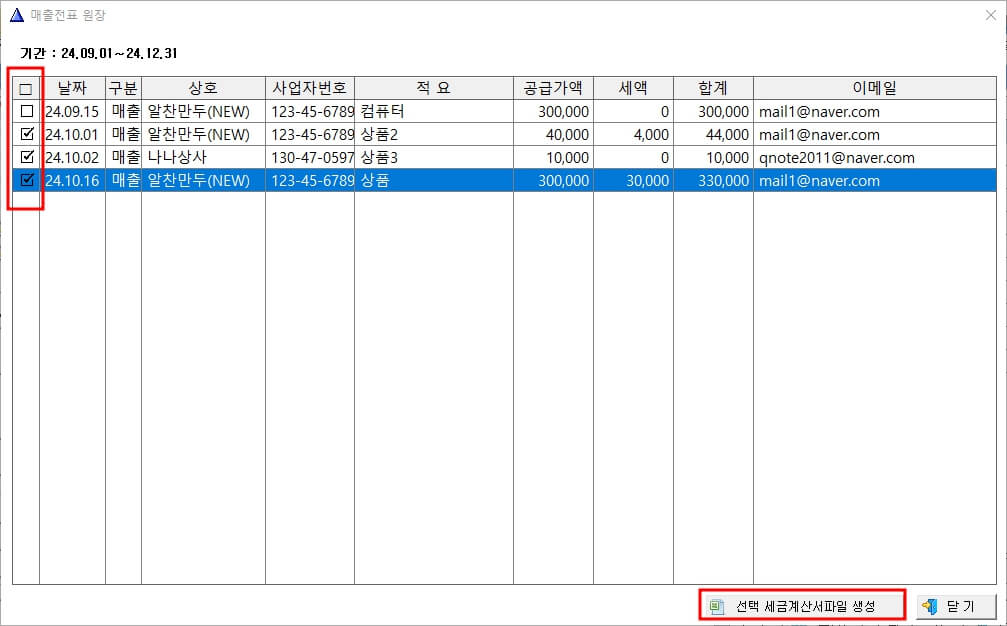This screenshot has height=626, width=1007.
Task: Click the 닫기 button
Action: (x=956, y=605)
